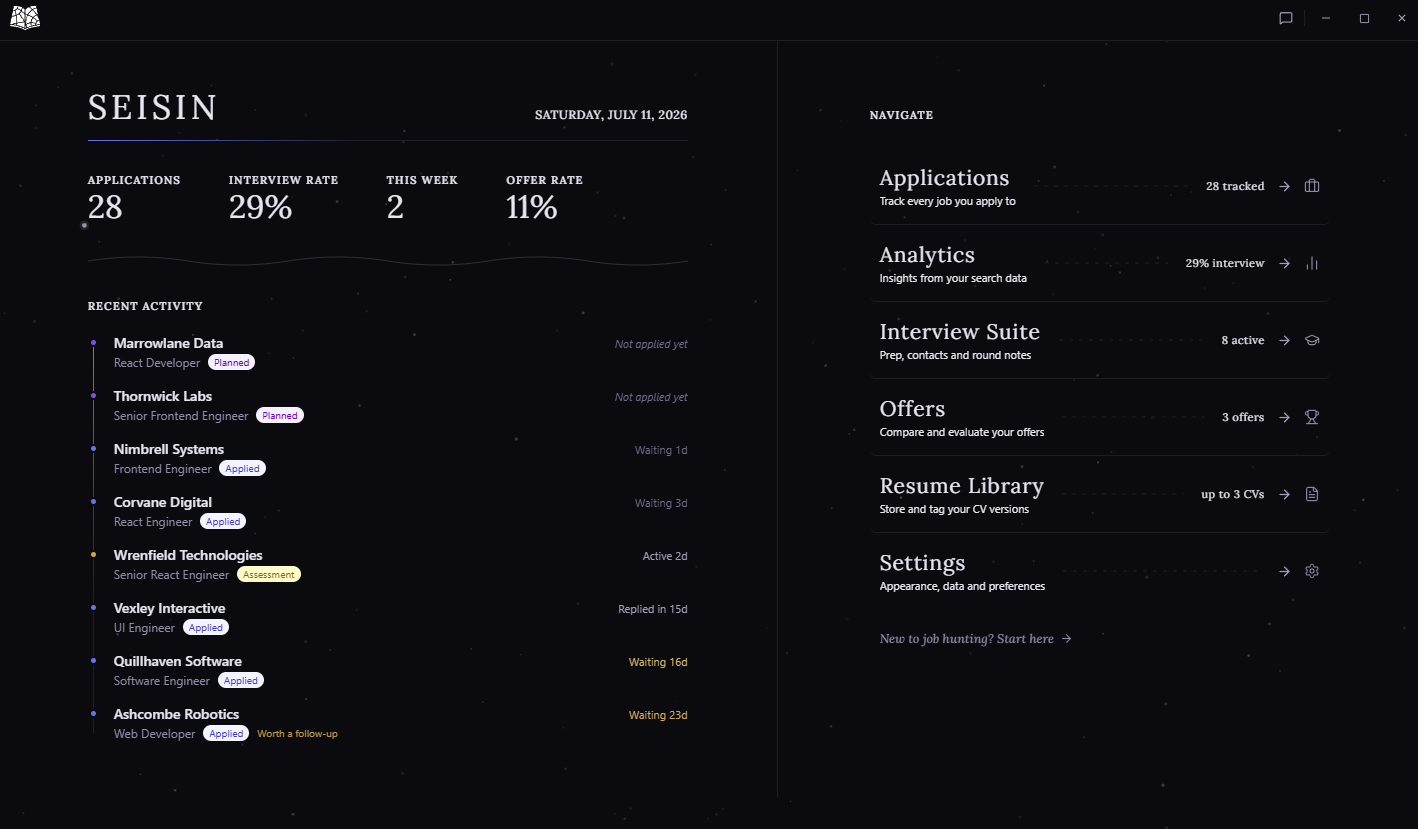Click the briefcase icon beside Applications
The image size is (1418, 829).
tap(1312, 186)
